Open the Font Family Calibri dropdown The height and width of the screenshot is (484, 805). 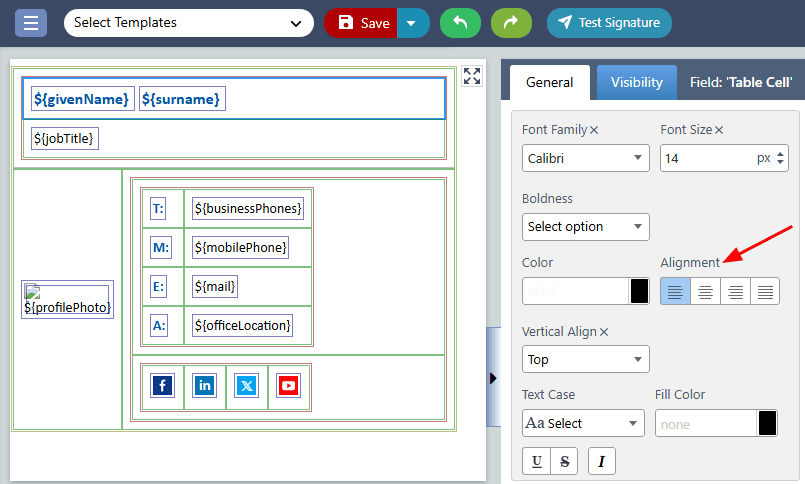coord(585,158)
